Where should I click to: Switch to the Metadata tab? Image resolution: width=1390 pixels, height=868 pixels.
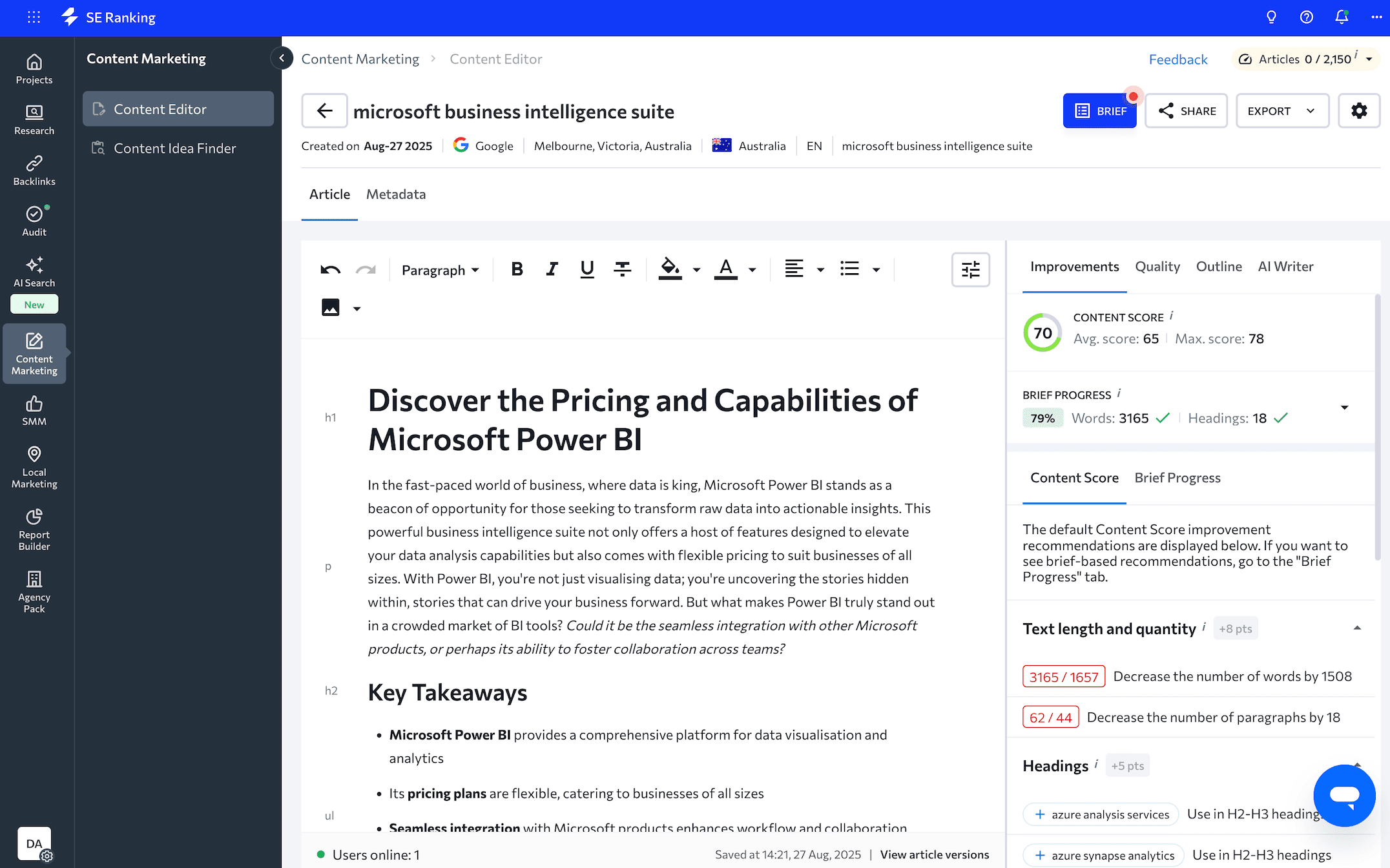(396, 194)
